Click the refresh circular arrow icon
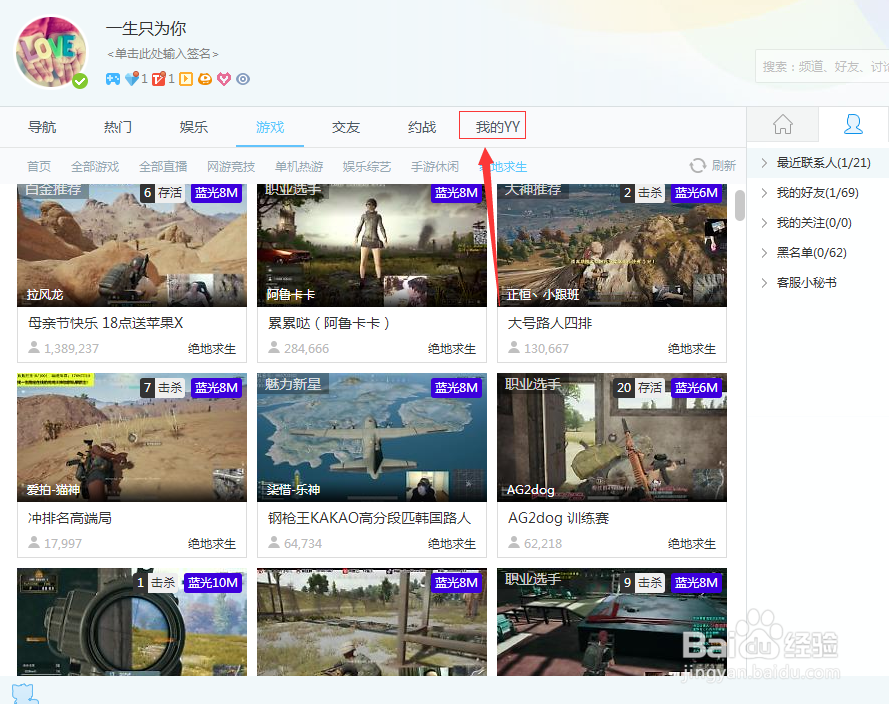The height and width of the screenshot is (704, 889). pos(697,166)
